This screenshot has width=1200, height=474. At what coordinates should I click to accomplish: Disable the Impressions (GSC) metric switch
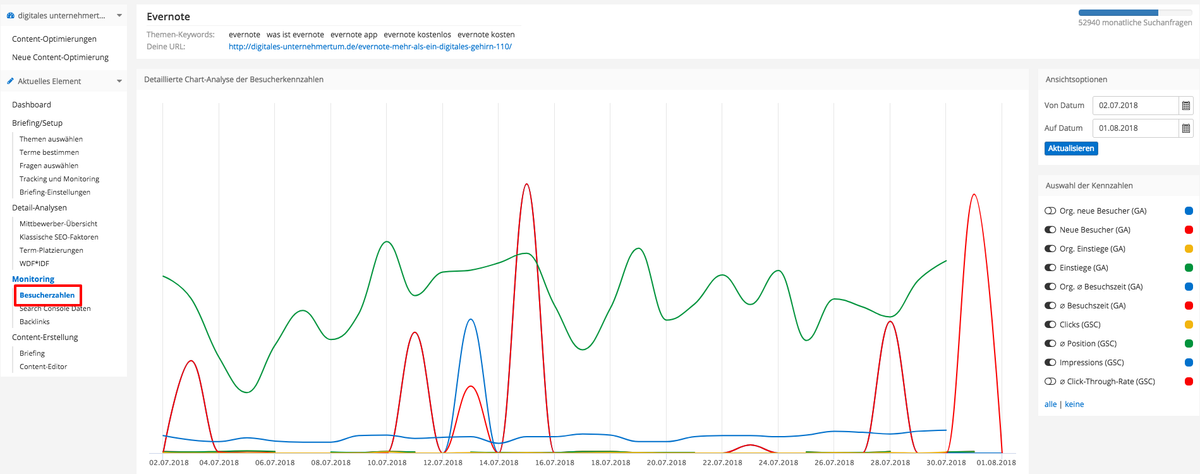coord(1050,362)
